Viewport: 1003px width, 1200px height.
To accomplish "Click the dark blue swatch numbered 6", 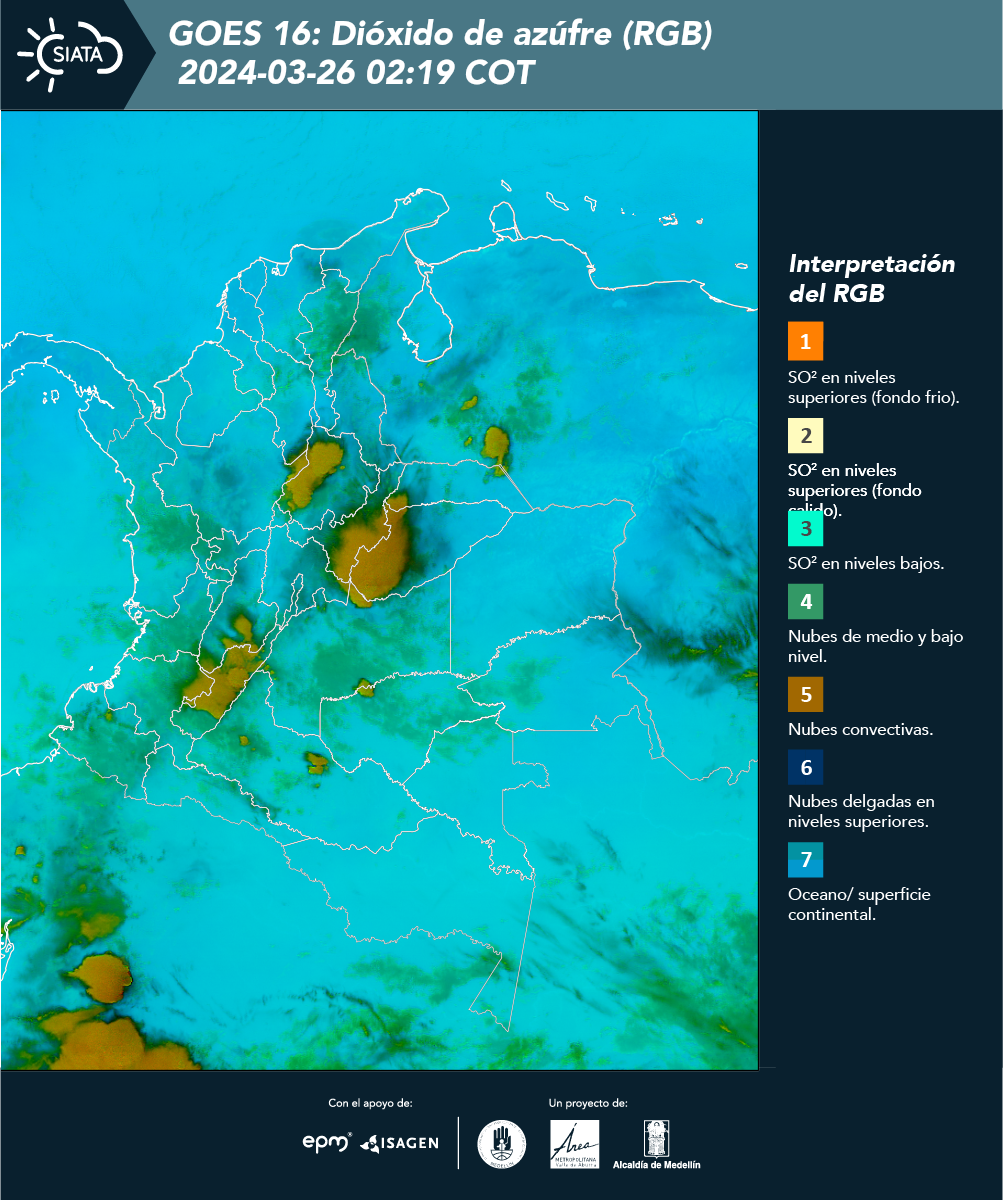I will tap(805, 768).
